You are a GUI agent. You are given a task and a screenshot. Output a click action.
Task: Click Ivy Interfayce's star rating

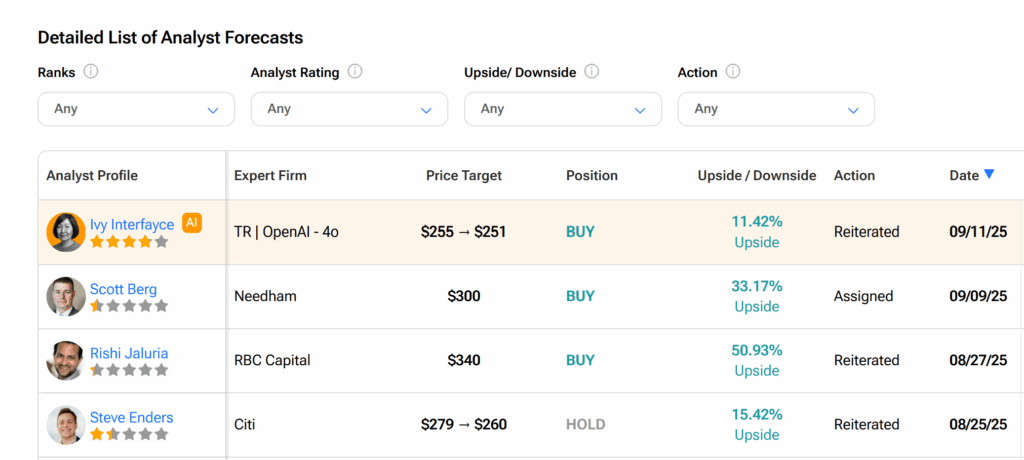[129, 242]
